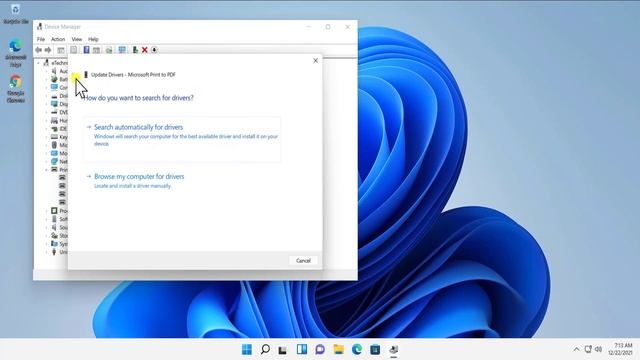The width and height of the screenshot is (640, 360).
Task: Expand the Batteries tree node arrow
Action: 47,79
